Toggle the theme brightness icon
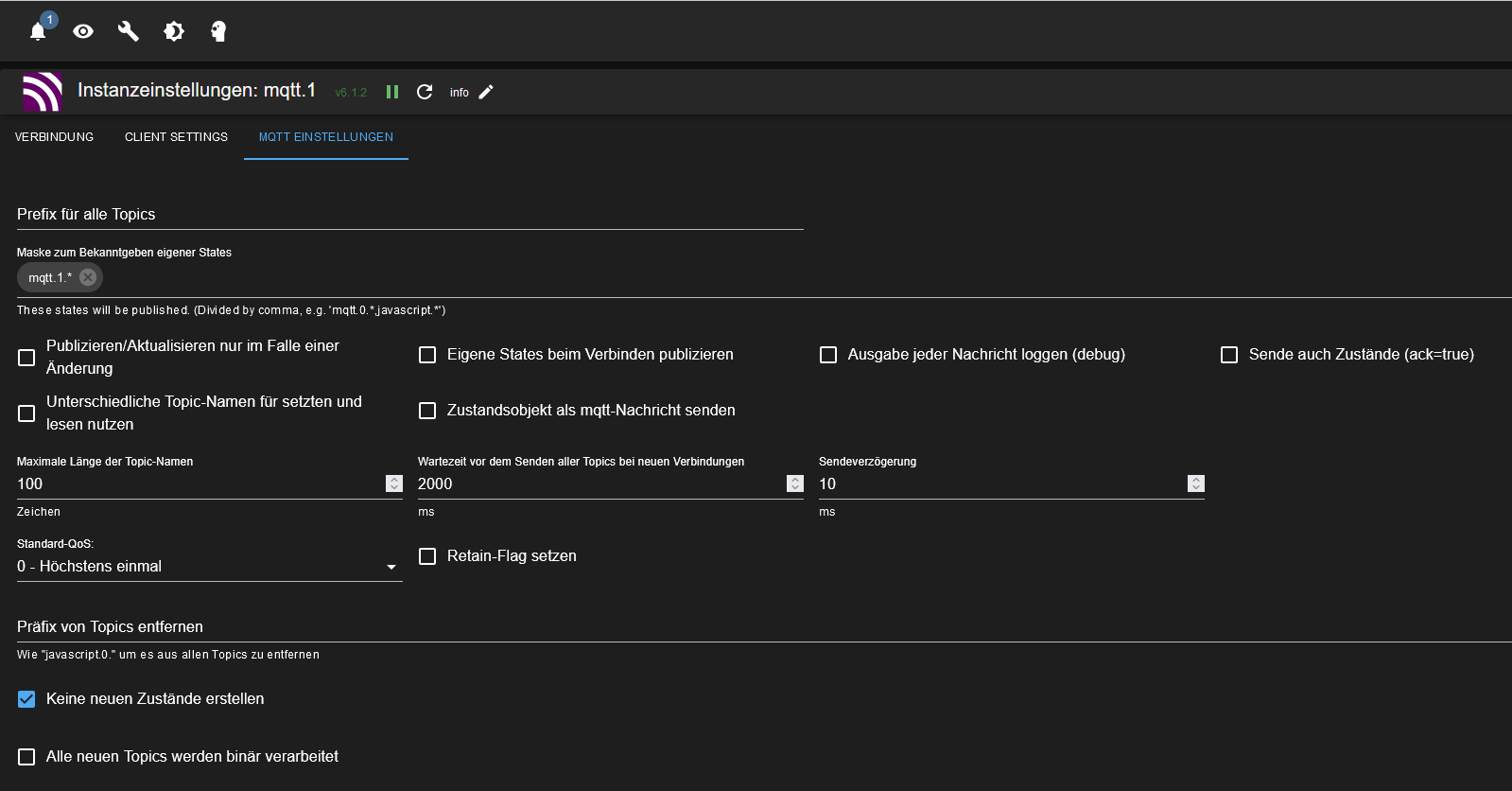 pos(174,31)
